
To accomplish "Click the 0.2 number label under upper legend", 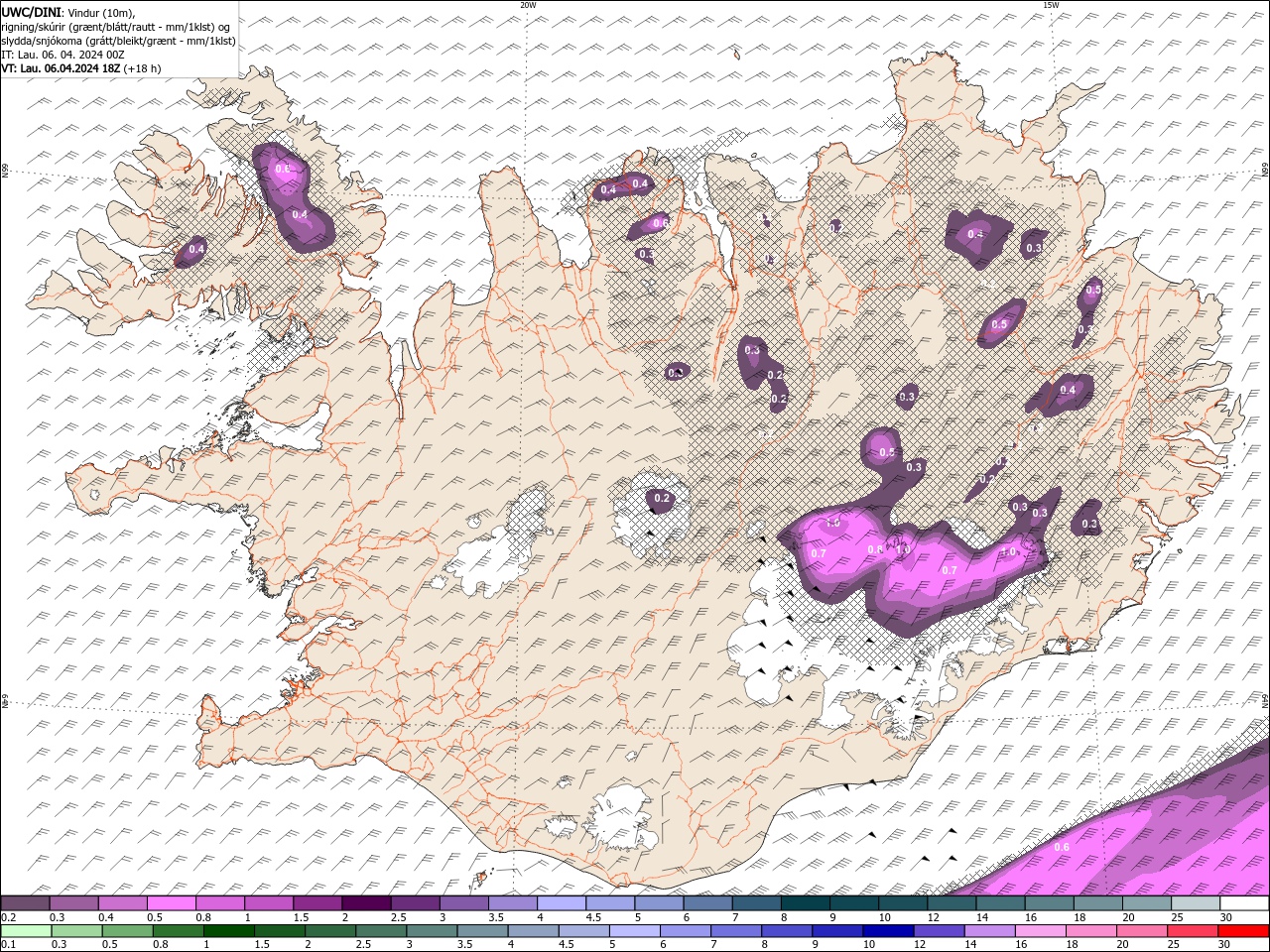I will [8, 917].
